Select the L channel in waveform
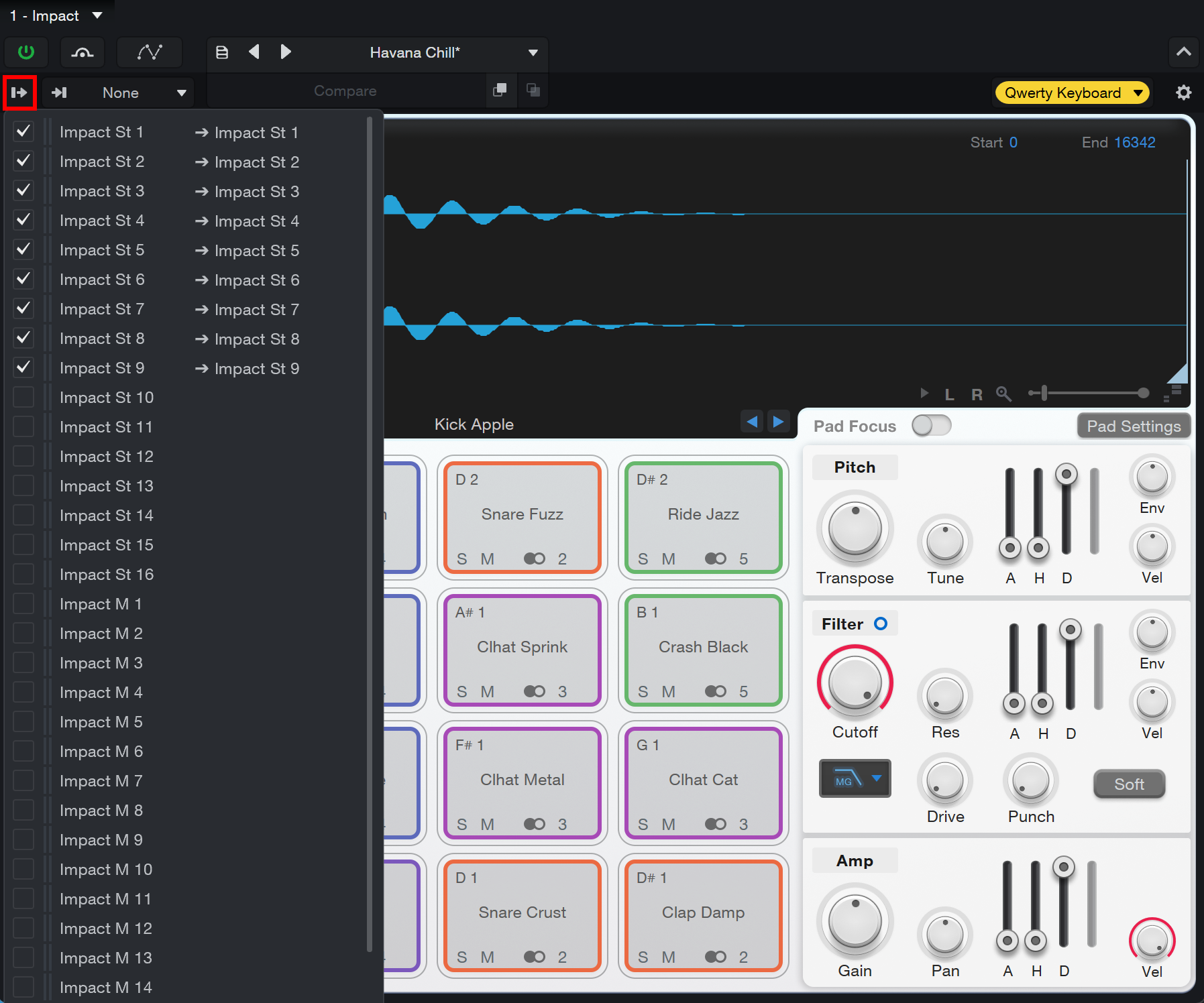Image resolution: width=1204 pixels, height=1003 pixels. (x=950, y=394)
